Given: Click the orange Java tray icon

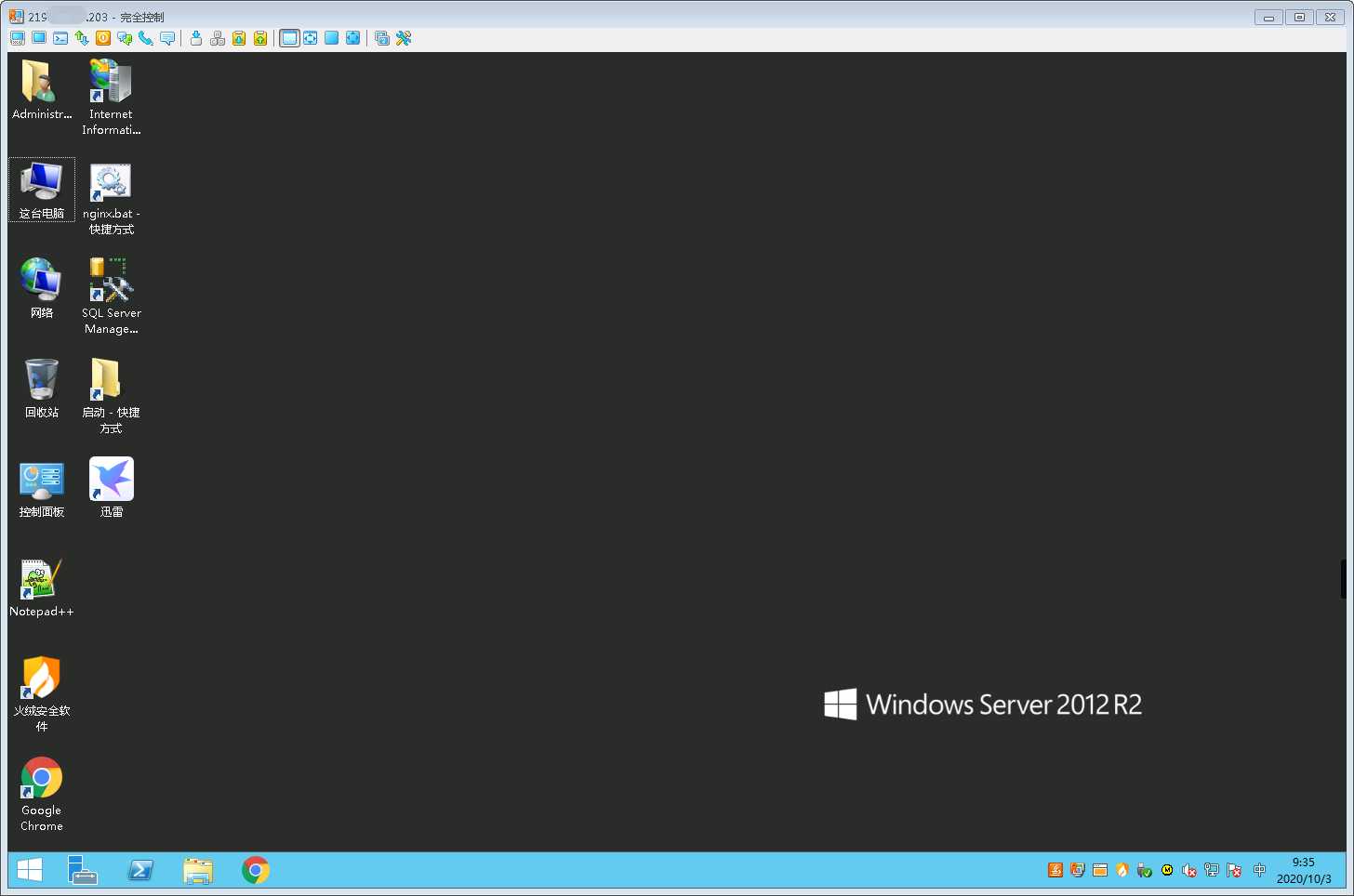Looking at the screenshot, I should click(1055, 870).
